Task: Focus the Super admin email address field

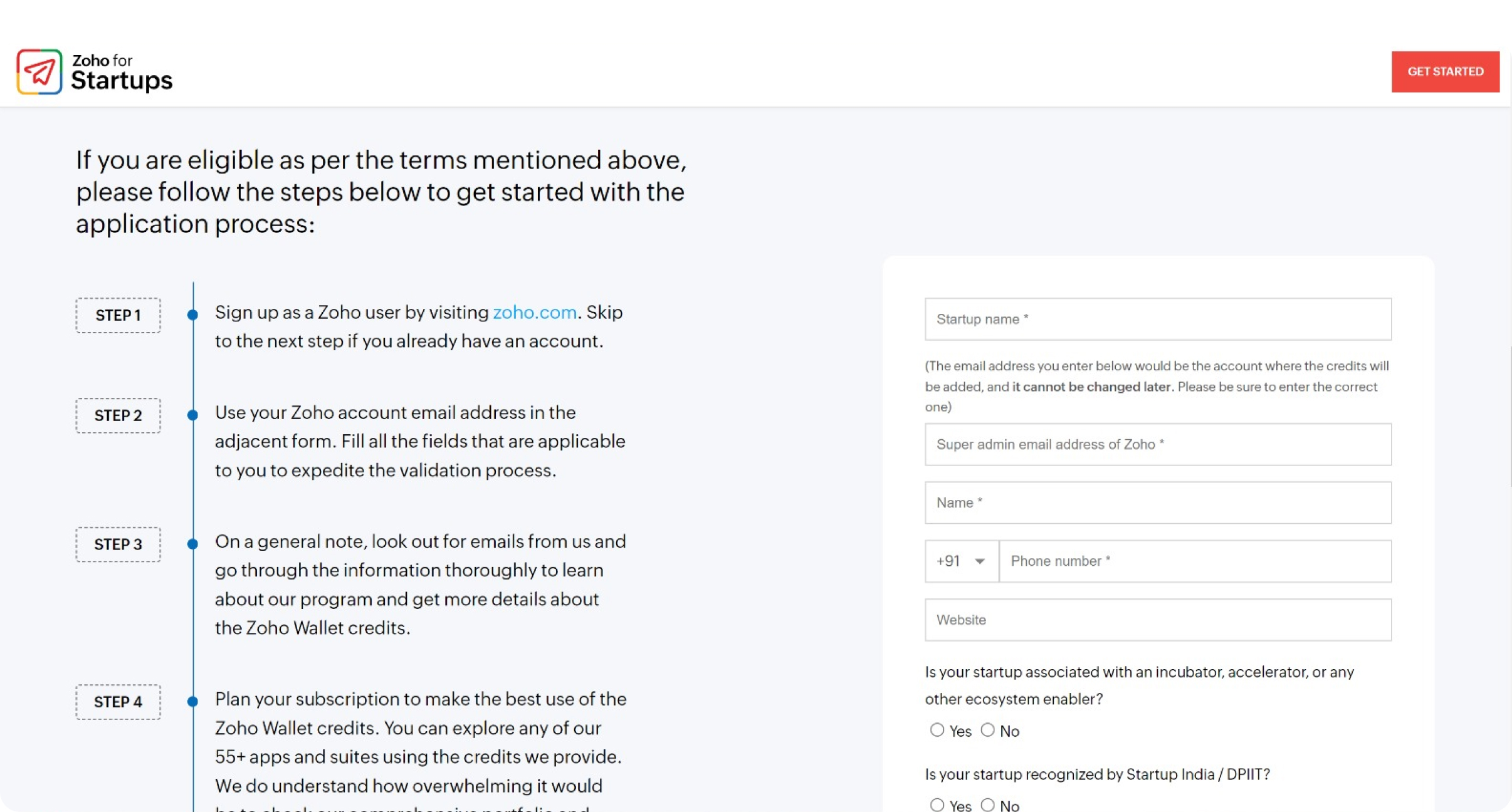Action: tap(1157, 444)
